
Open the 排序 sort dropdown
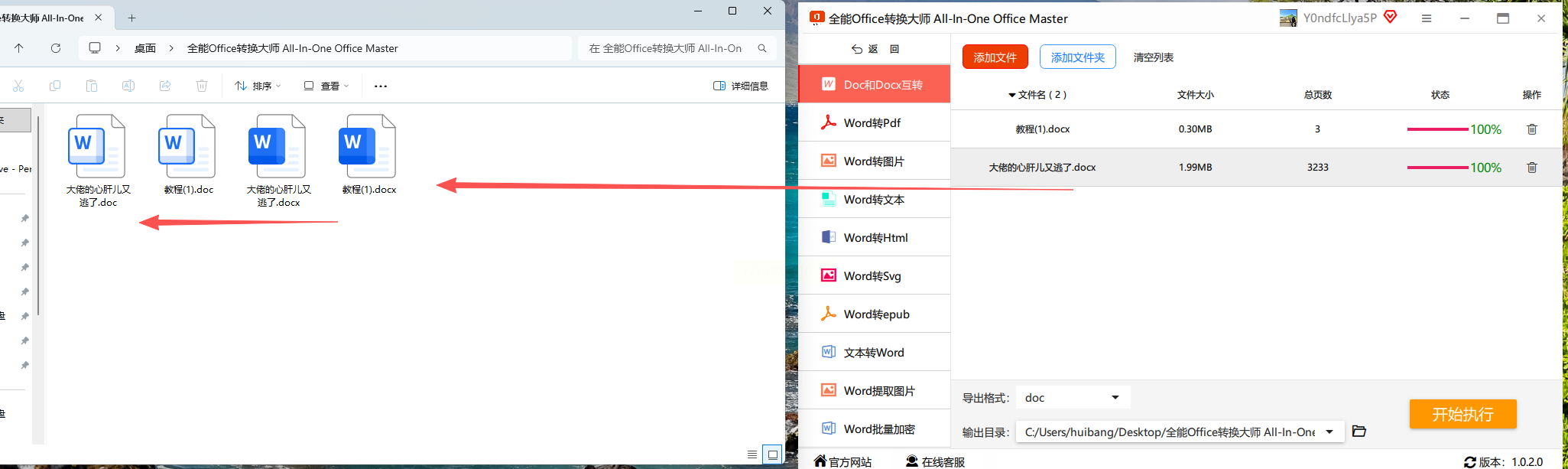pos(258,86)
